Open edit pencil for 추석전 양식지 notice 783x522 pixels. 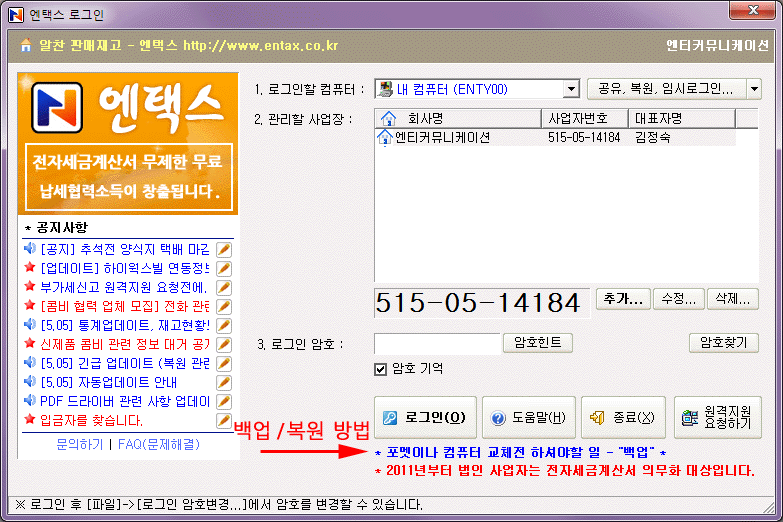point(224,249)
